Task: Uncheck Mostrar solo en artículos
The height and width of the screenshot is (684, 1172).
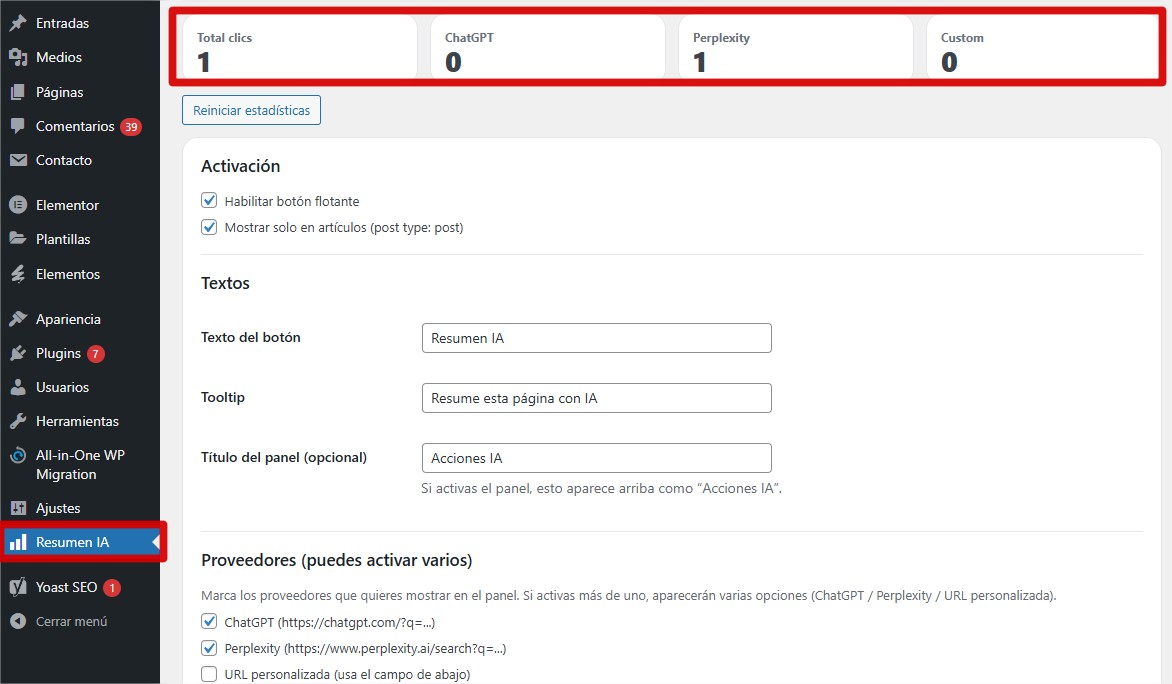Action: click(x=209, y=227)
